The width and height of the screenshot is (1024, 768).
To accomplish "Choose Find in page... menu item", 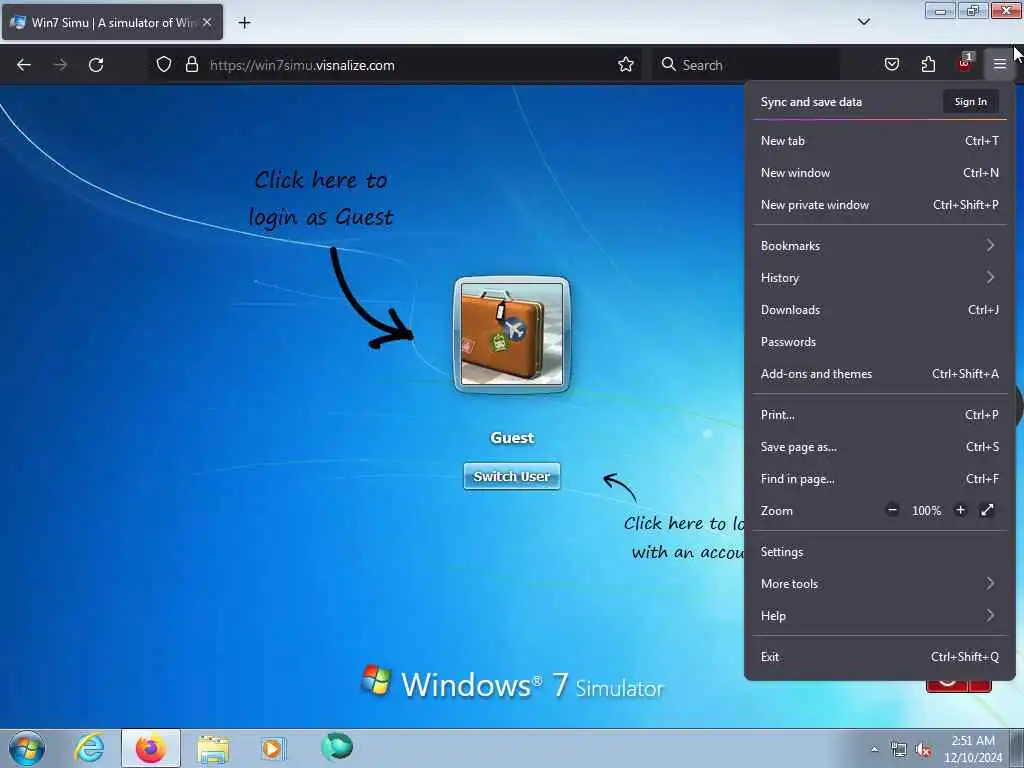I will 880,479.
